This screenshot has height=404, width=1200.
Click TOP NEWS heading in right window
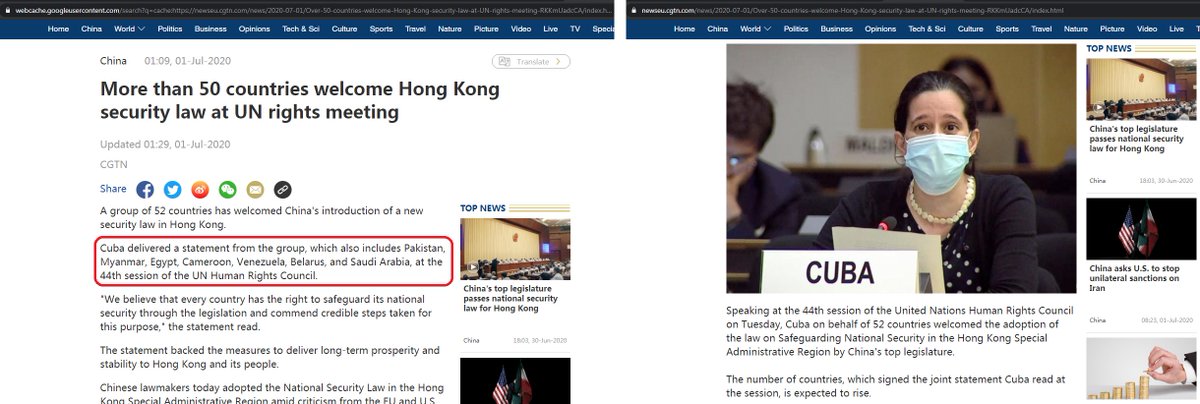tap(1109, 48)
